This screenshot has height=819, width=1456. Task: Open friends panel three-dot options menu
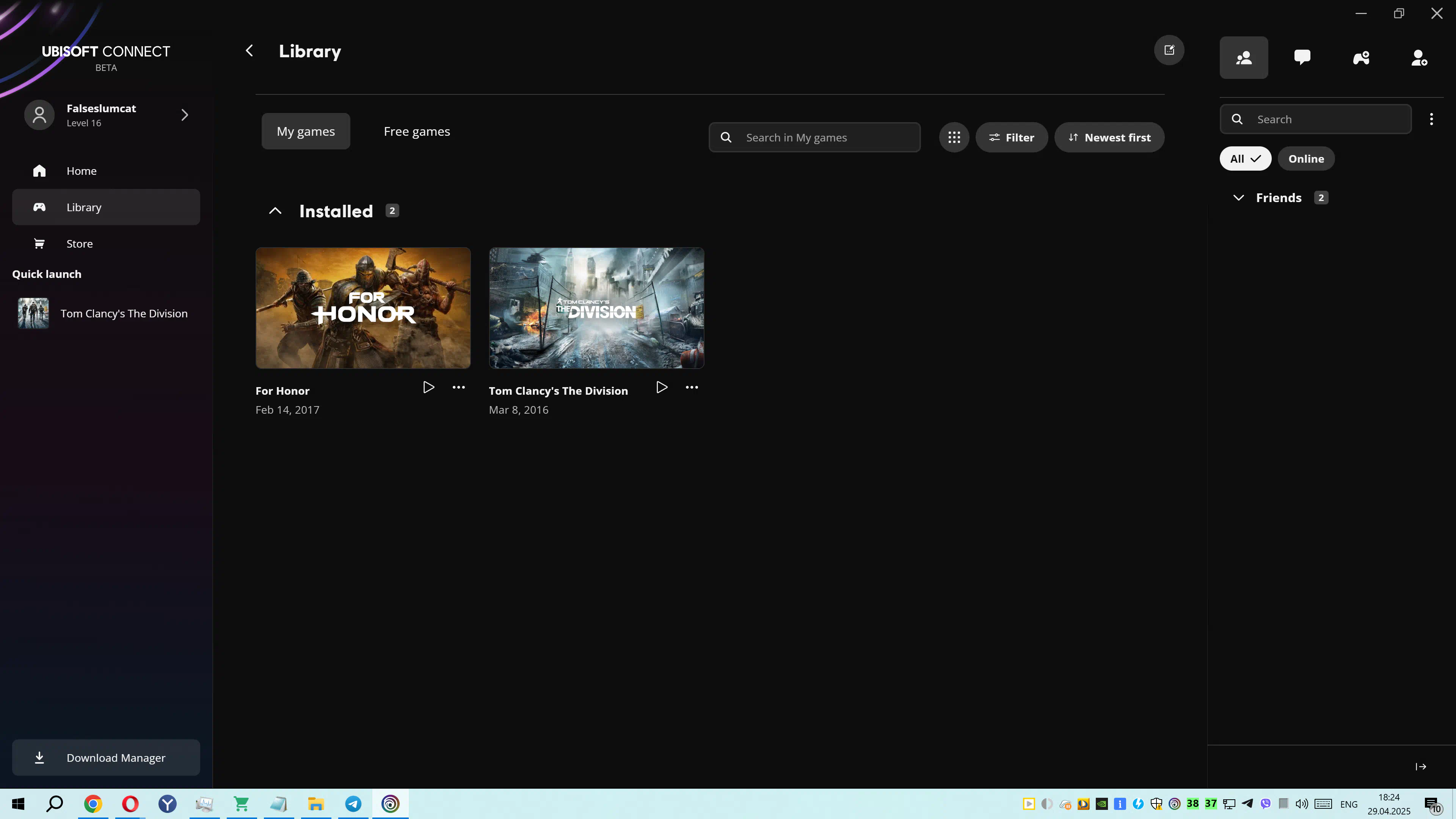click(x=1431, y=119)
